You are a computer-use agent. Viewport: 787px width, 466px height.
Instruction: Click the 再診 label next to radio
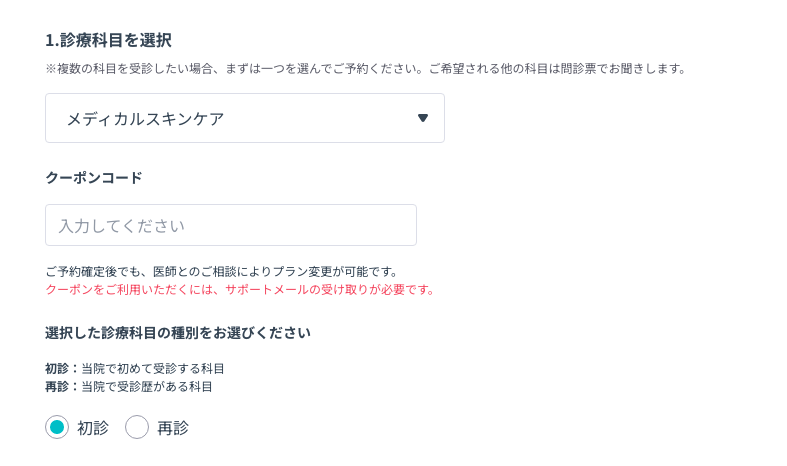[x=173, y=428]
